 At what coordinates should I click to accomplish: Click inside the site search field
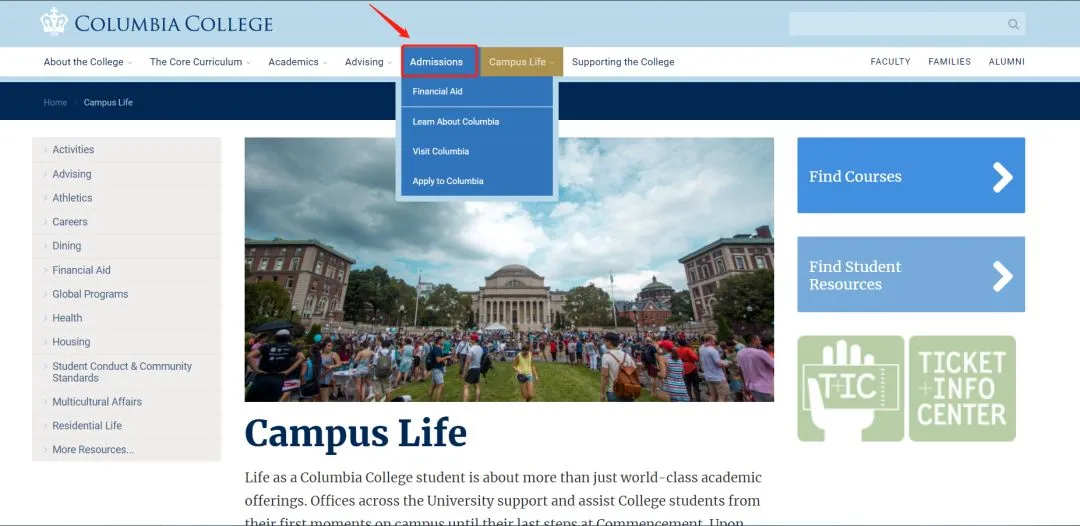895,24
